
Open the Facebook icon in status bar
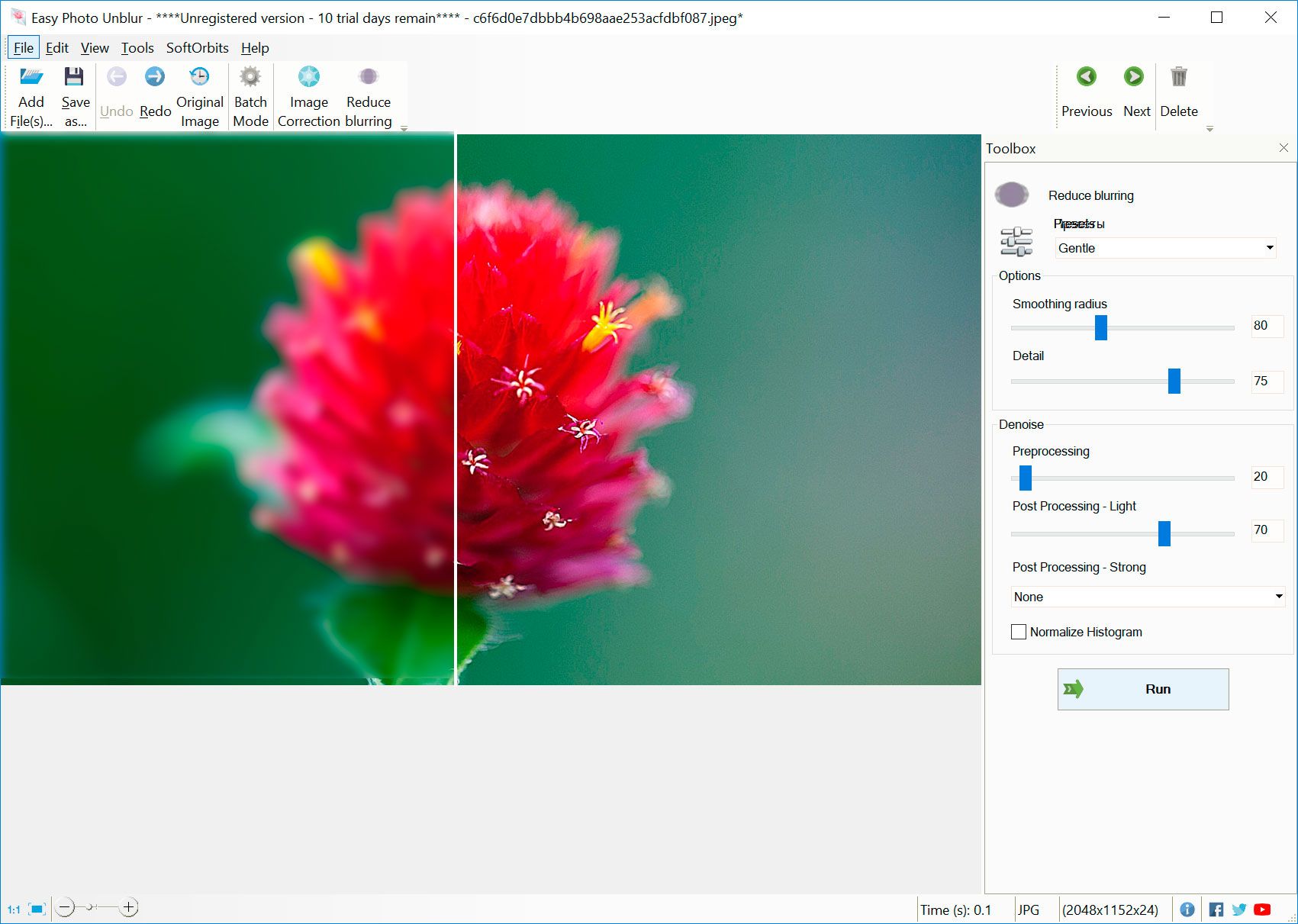tap(1216, 909)
